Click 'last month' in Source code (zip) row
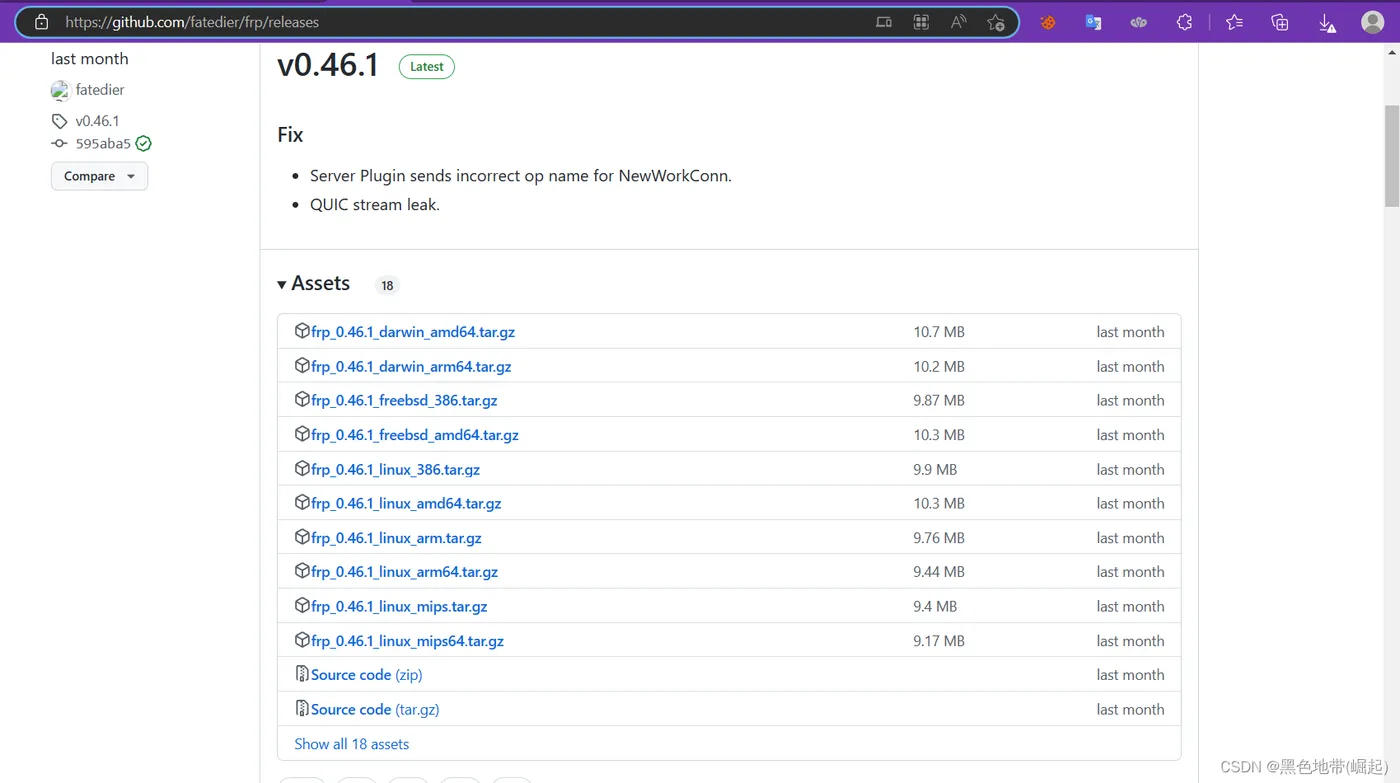Image resolution: width=1400 pixels, height=783 pixels. click(x=1130, y=675)
